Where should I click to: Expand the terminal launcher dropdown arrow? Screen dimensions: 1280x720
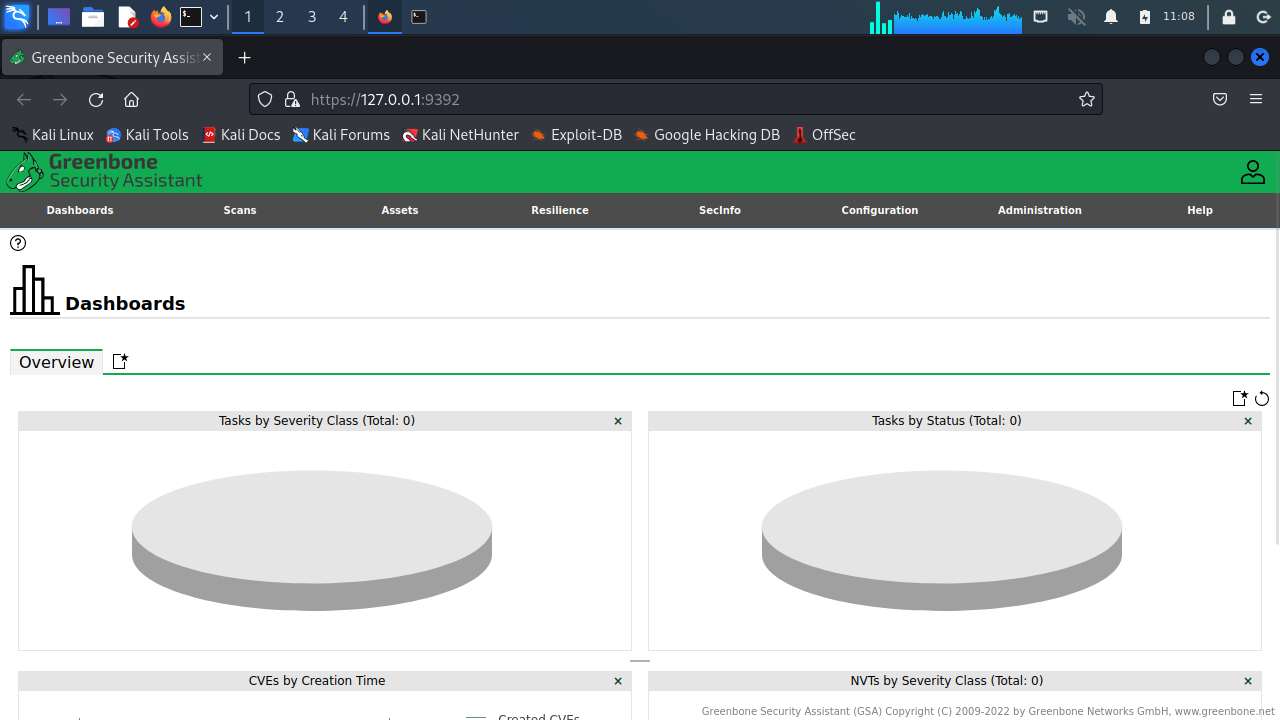(x=214, y=17)
